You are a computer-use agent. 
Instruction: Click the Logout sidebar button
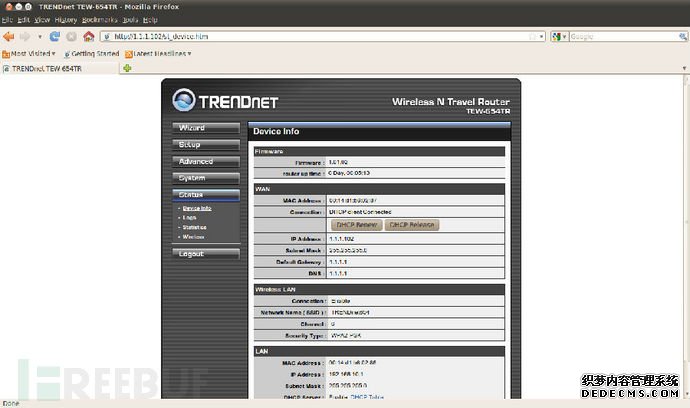click(206, 254)
